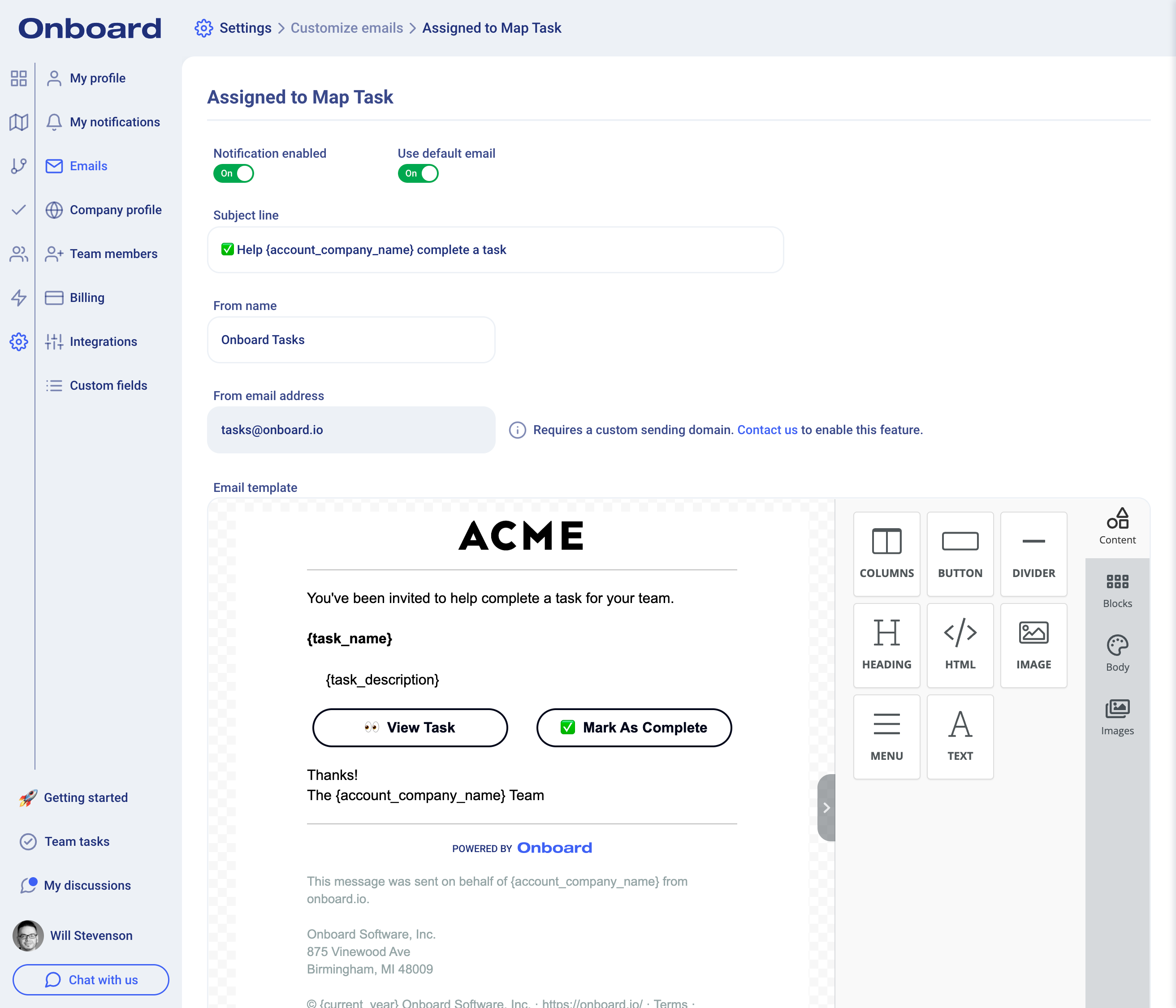Select the ACME logo in template

pyautogui.click(x=521, y=535)
